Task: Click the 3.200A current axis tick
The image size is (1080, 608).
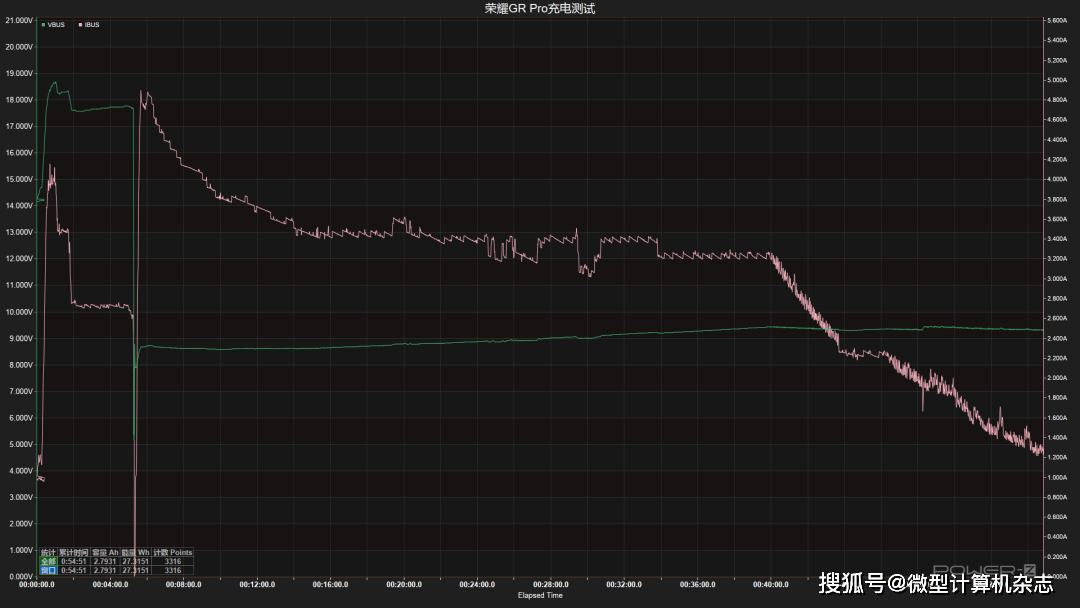Action: click(1057, 259)
